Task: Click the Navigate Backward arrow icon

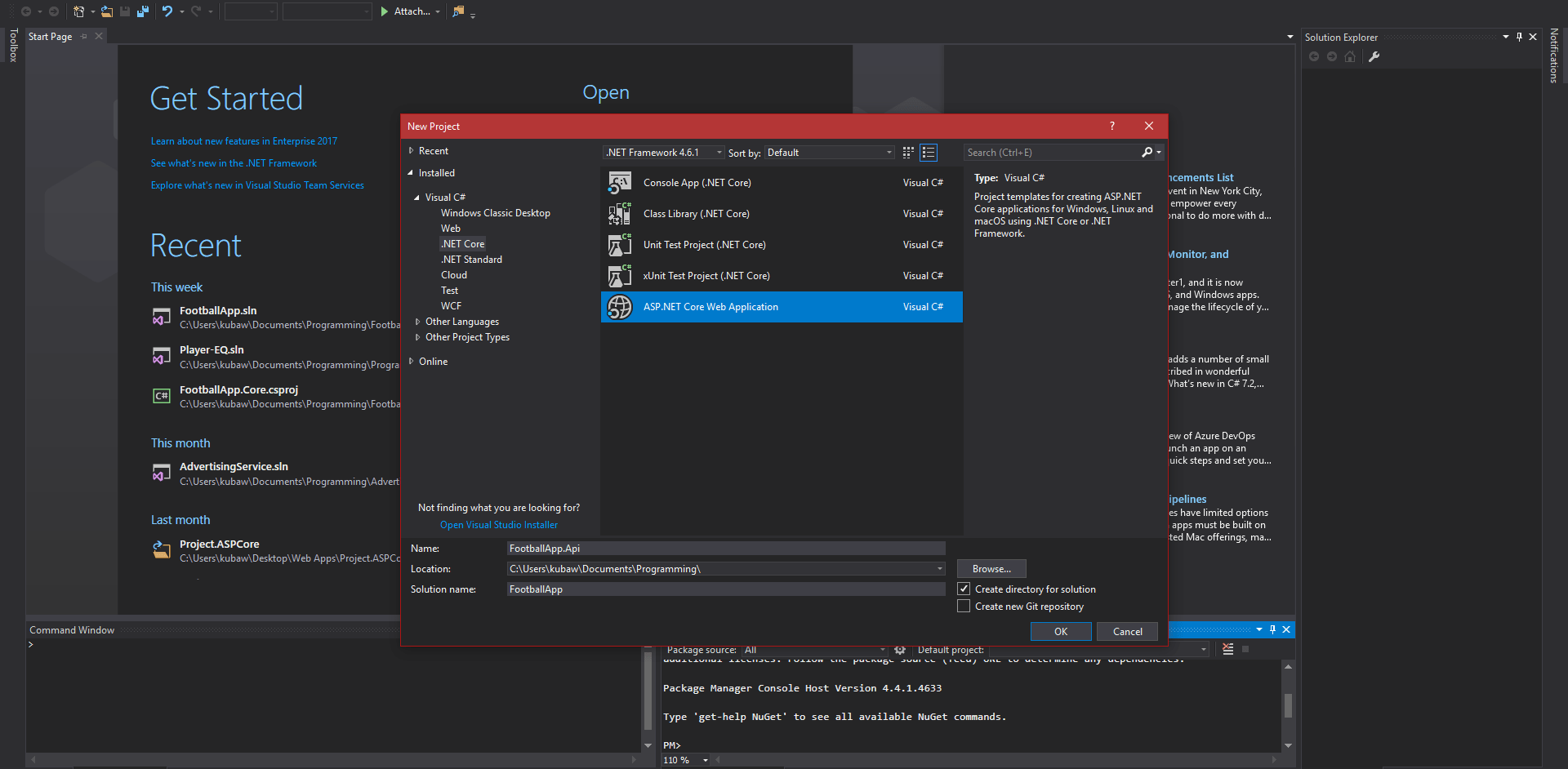Action: [x=26, y=11]
